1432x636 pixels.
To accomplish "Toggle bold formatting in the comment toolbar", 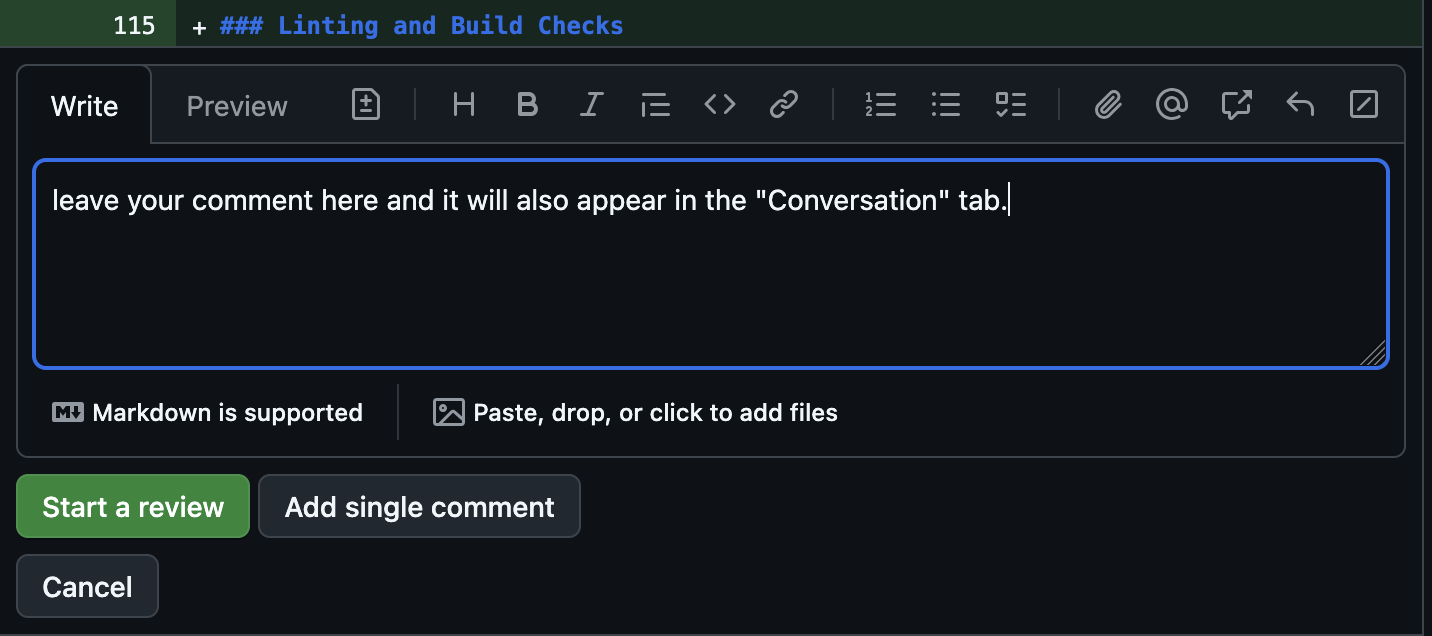I will tap(527, 104).
